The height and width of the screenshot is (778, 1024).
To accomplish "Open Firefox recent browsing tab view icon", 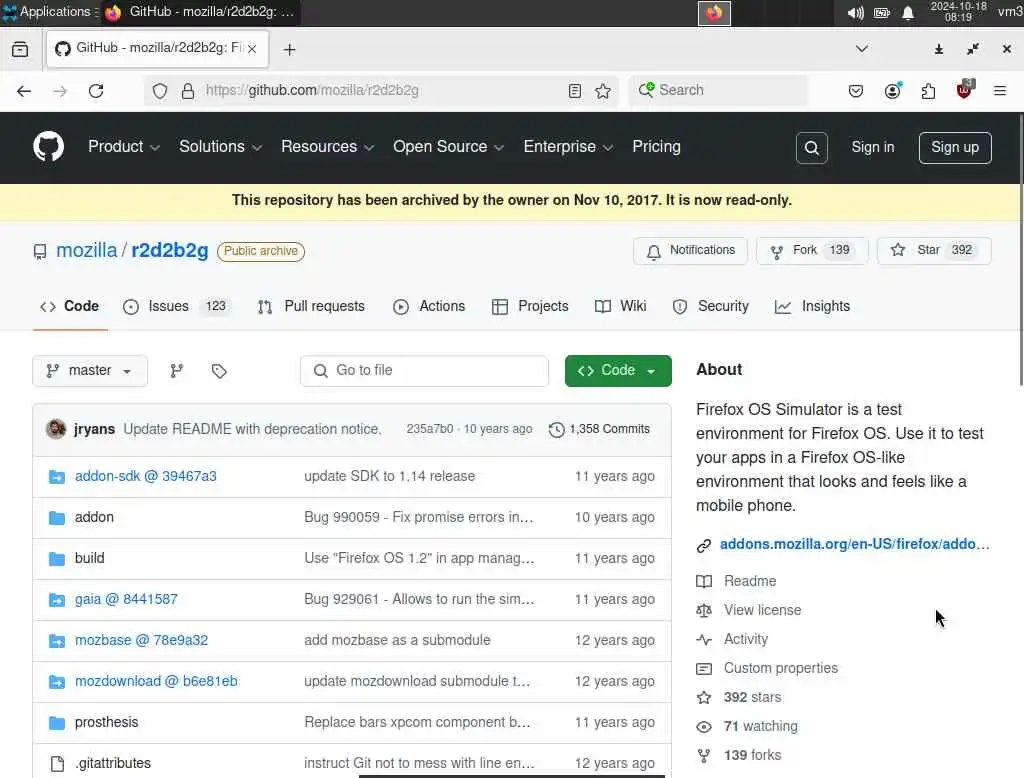I will pos(20,49).
